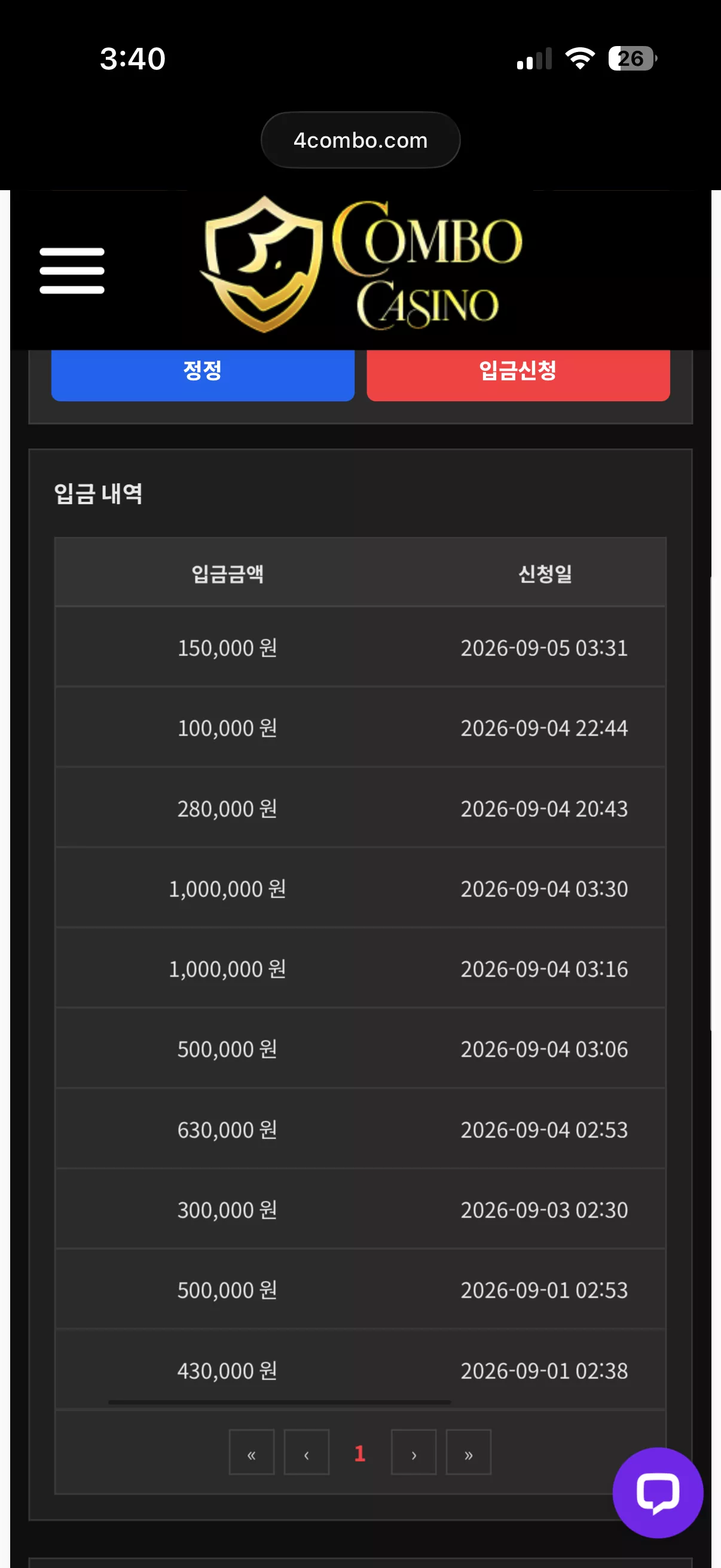The width and height of the screenshot is (721, 1568).
Task: Click the 입금금액 column header
Action: click(x=228, y=573)
